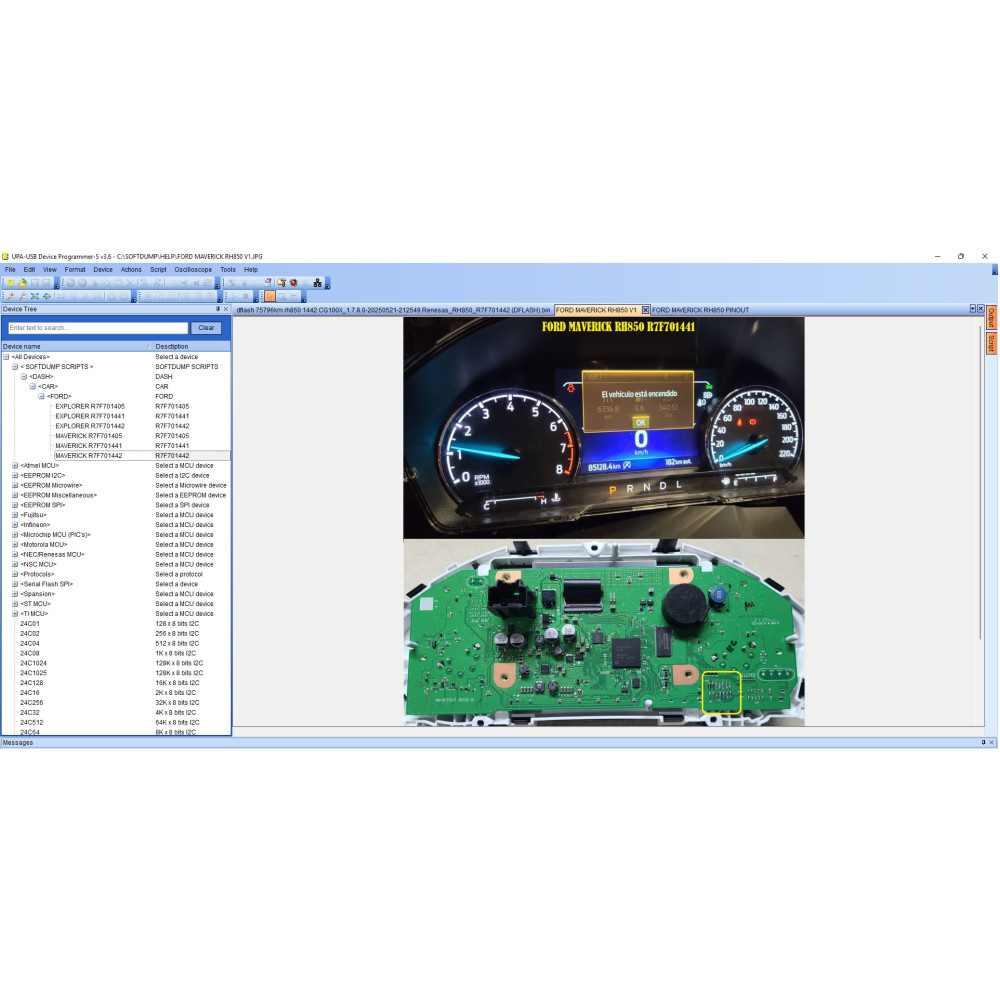Select MAVERICK R7F701441 tree item
Screen dimensions: 1000x1000
tap(89, 446)
